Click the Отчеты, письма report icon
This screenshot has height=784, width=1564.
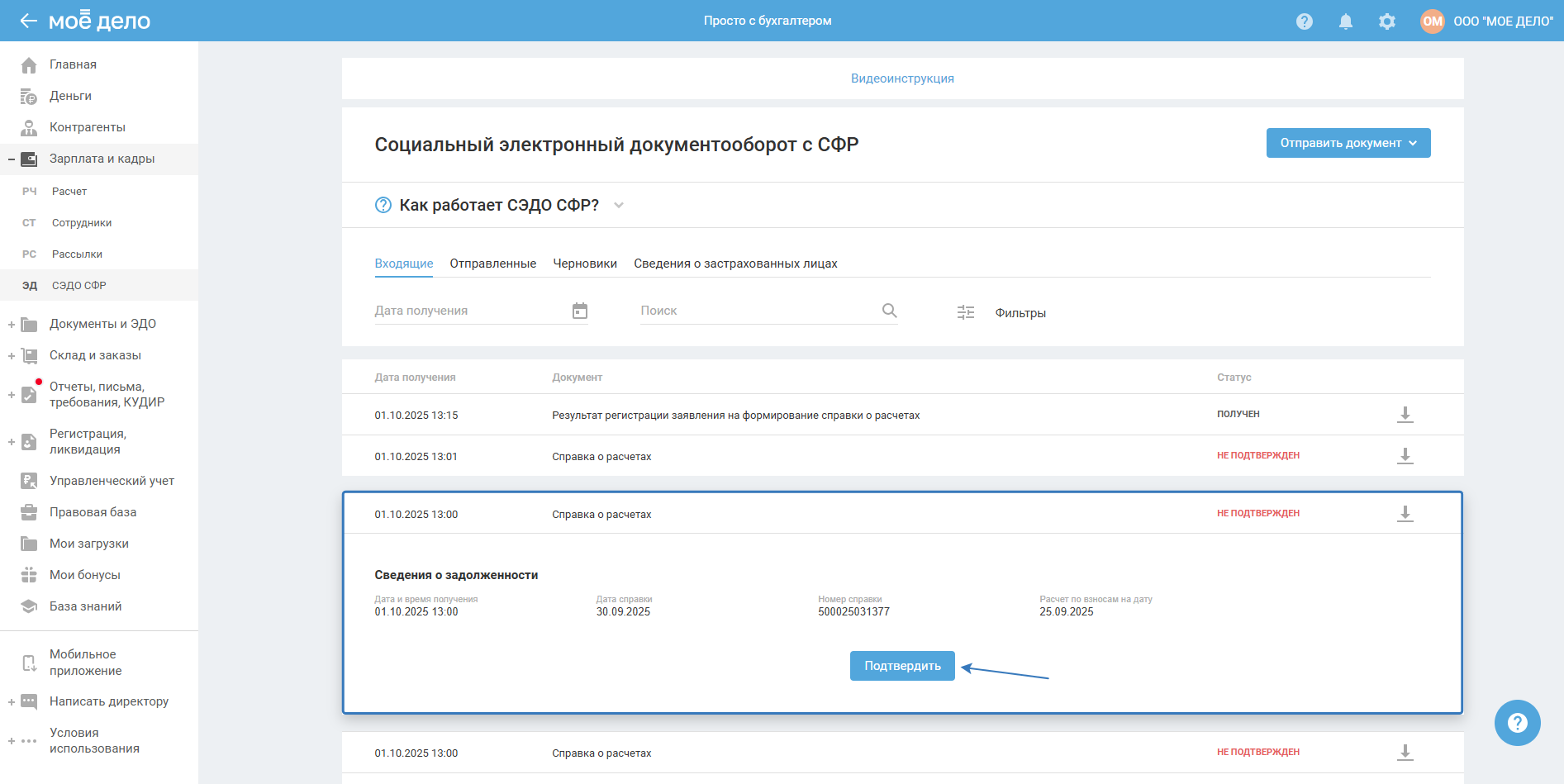click(29, 394)
